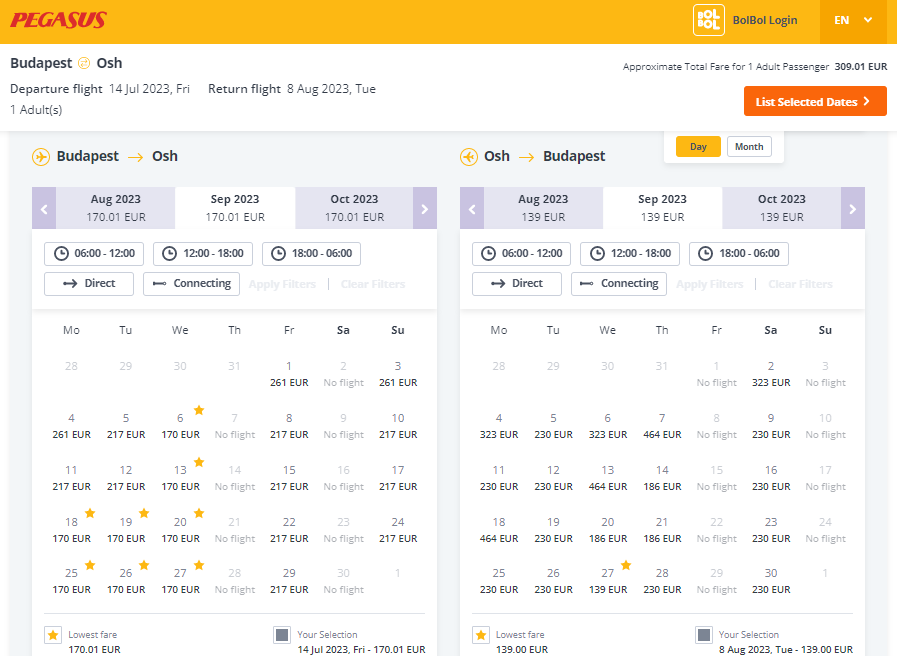Pick 7 Sep return for 464 EUR
This screenshot has height=656, width=897.
click(x=662, y=426)
